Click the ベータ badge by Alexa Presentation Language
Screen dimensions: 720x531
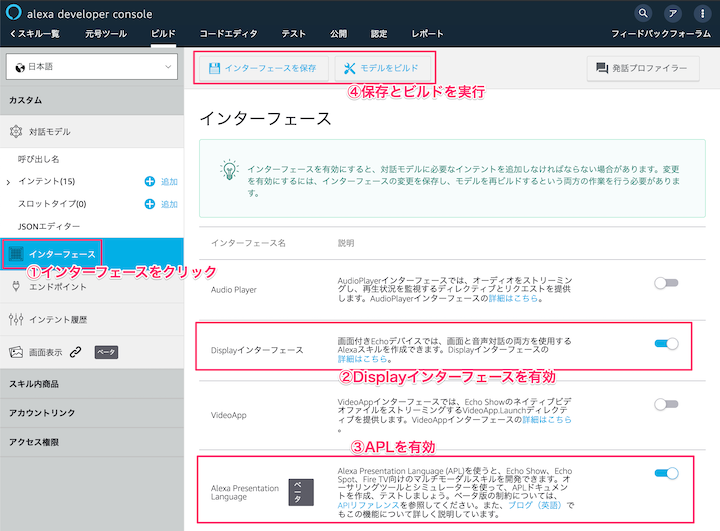301,492
